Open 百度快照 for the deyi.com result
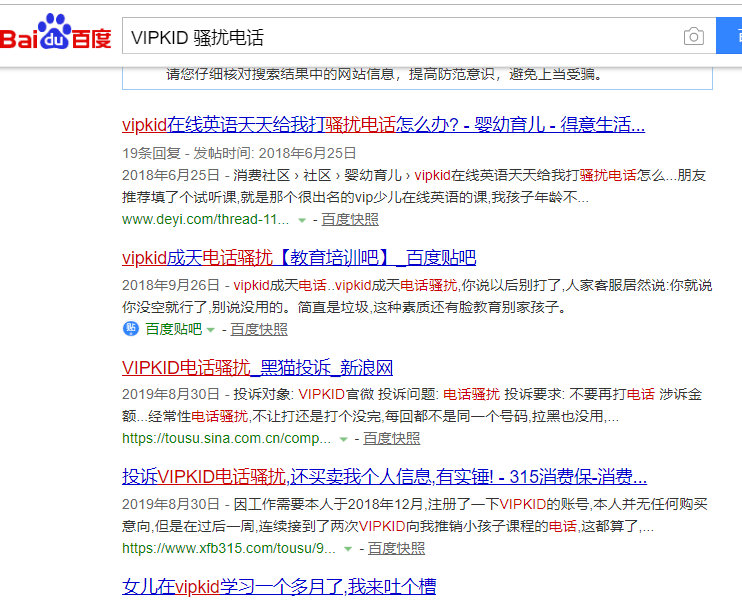The image size is (742, 601). (x=350, y=220)
